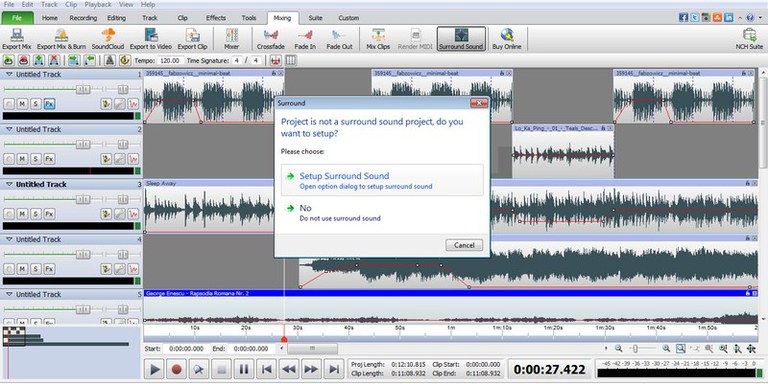The height and width of the screenshot is (384, 768).
Task: Choose No, do not use surround sound
Action: point(382,213)
